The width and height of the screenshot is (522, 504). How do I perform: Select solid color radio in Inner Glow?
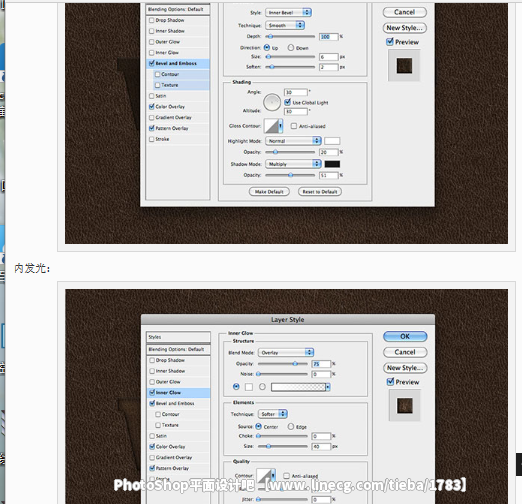click(x=236, y=387)
